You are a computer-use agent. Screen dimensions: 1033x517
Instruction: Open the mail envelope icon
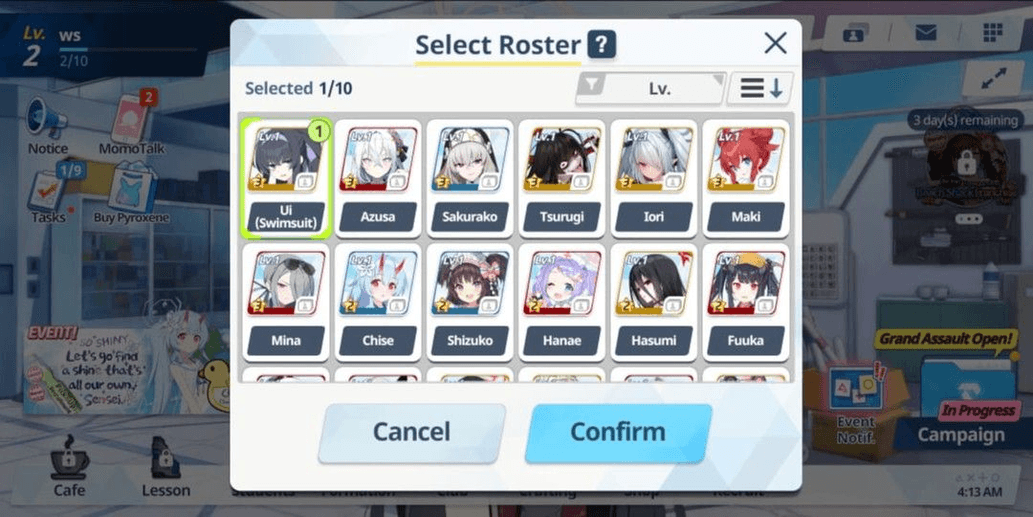[x=926, y=32]
